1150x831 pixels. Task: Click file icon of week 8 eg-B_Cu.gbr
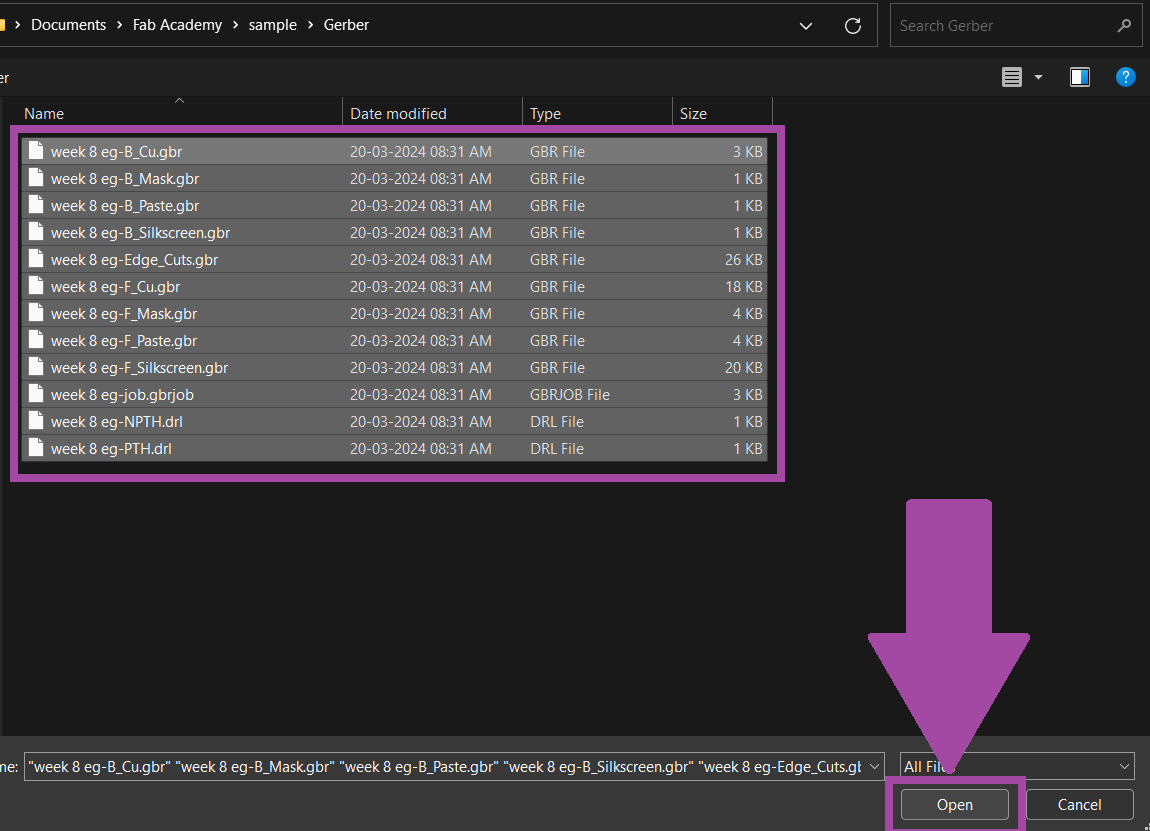36,152
